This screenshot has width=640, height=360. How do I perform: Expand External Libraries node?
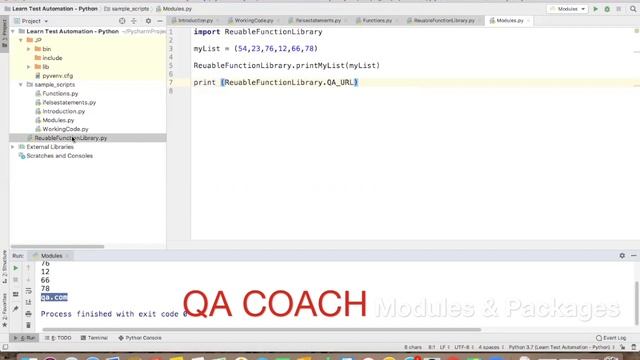click(13, 147)
